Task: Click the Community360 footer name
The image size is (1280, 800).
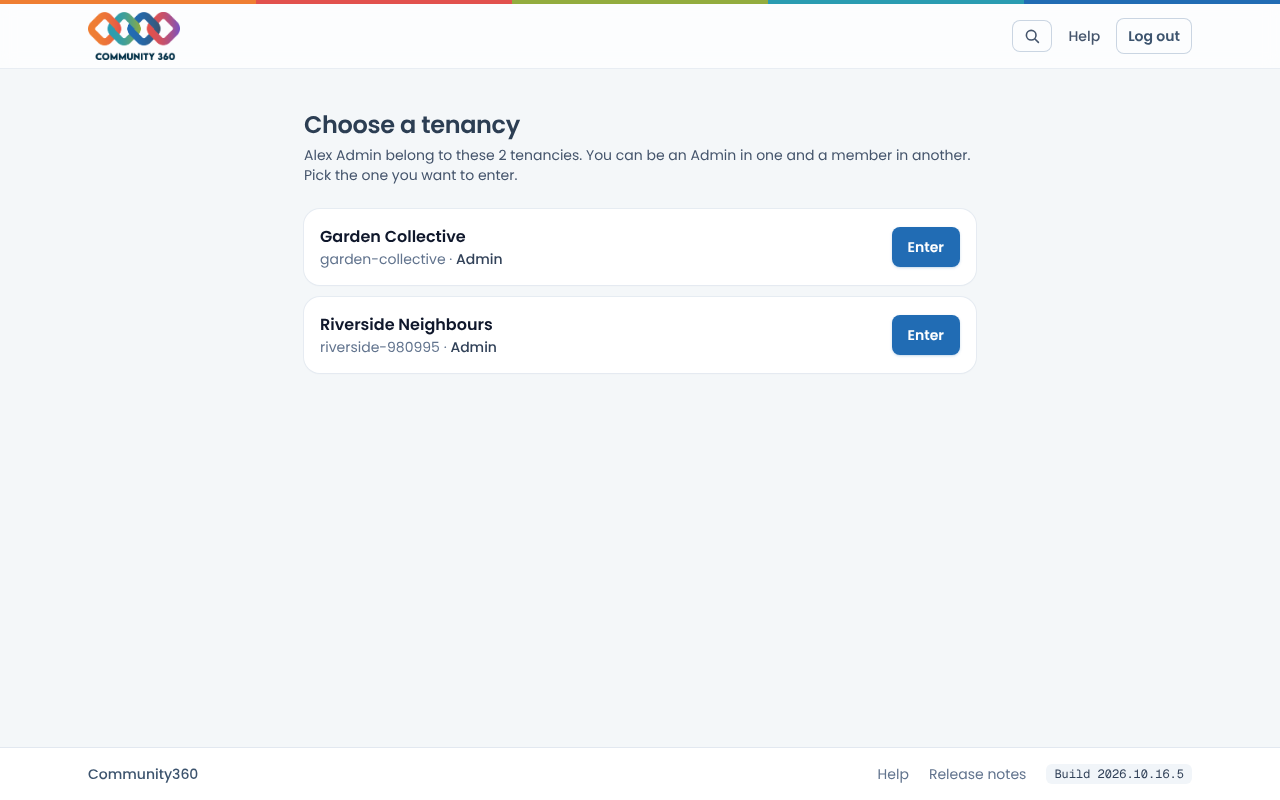Action: [143, 774]
